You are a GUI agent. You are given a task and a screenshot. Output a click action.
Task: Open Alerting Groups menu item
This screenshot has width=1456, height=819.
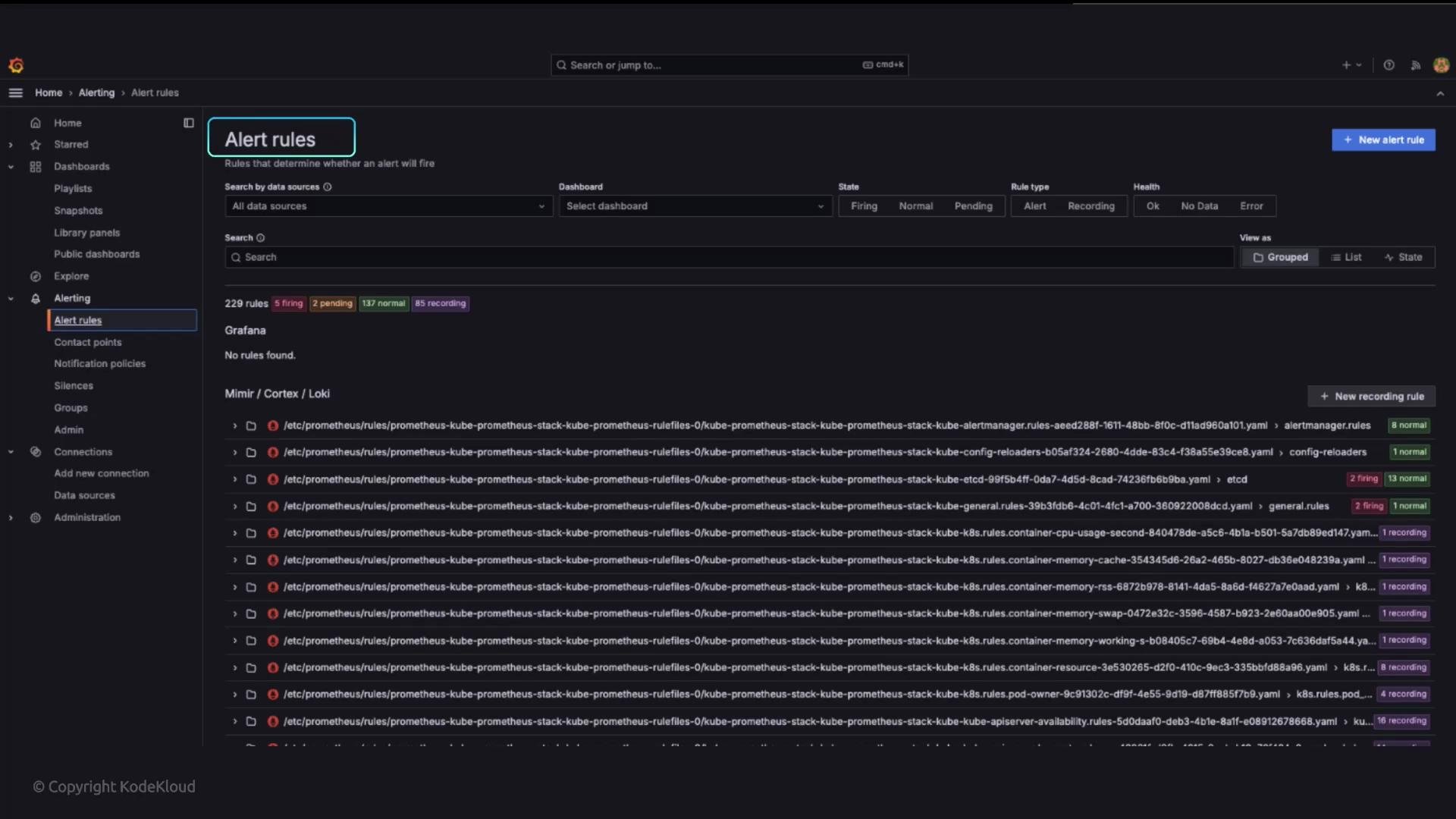(71, 408)
